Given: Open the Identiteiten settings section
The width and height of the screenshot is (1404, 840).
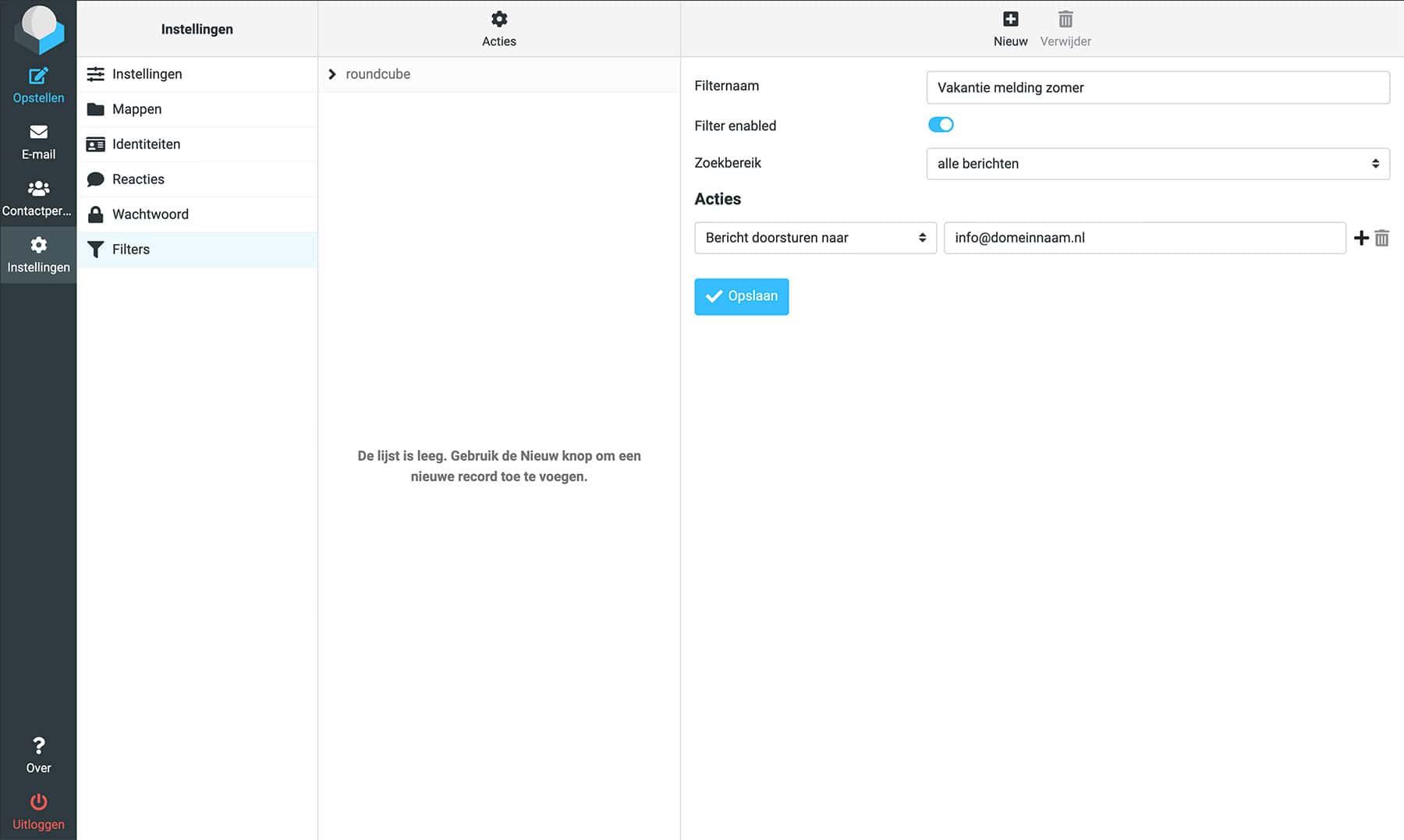Looking at the screenshot, I should [146, 144].
